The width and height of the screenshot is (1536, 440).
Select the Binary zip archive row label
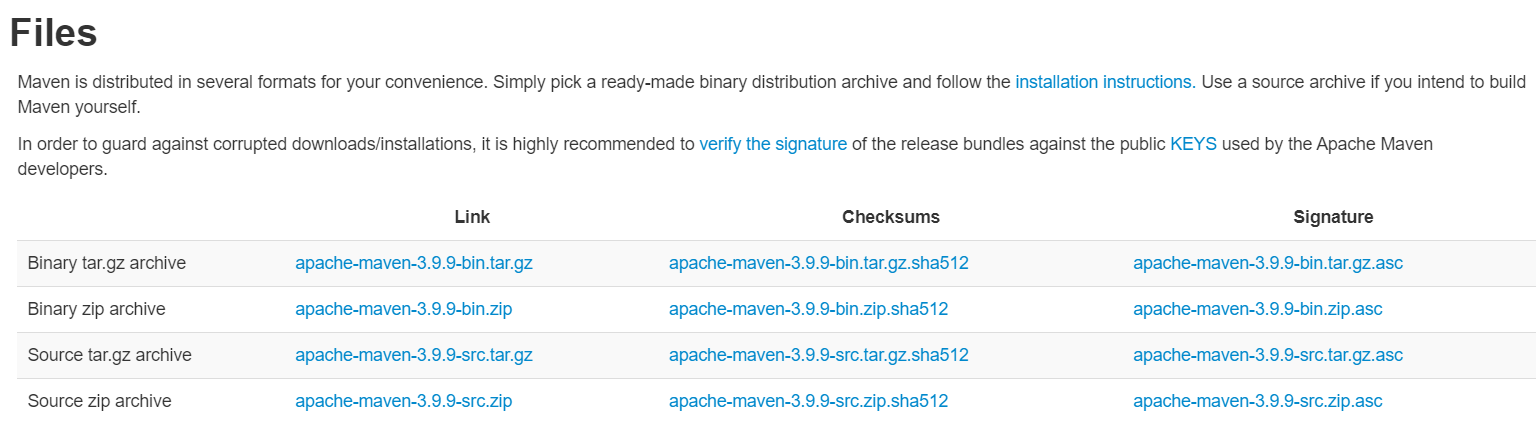pos(96,310)
